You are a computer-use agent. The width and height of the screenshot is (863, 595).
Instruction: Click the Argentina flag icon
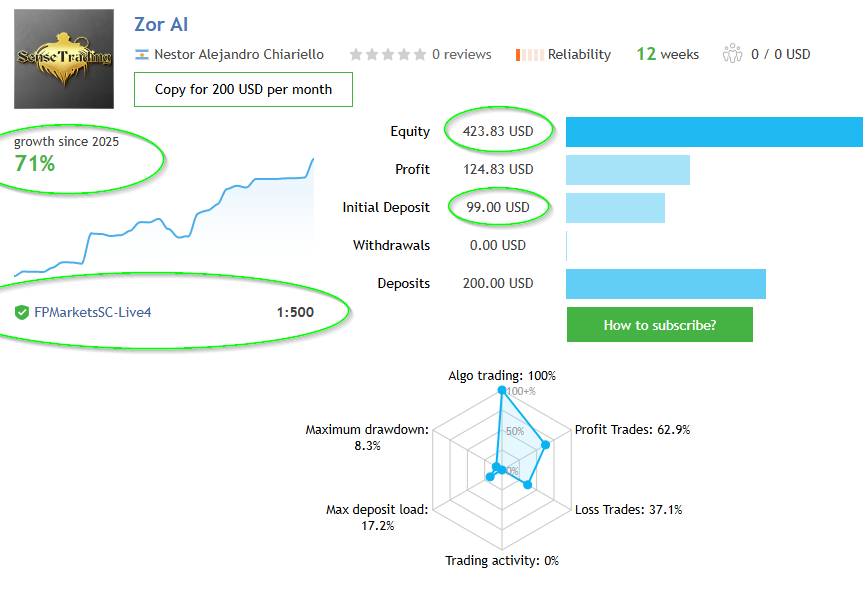(142, 55)
